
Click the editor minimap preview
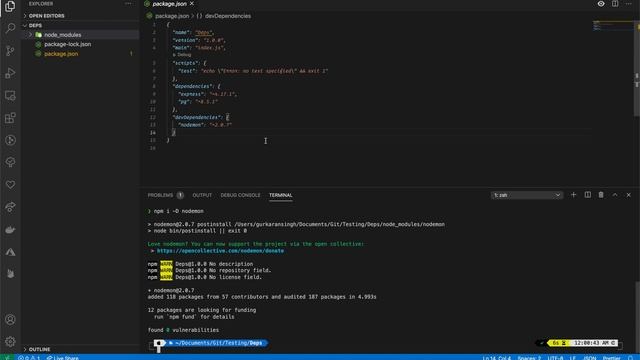coord(612,25)
